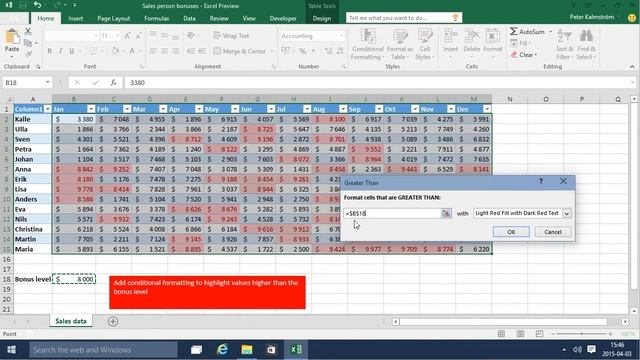Screen dimensions: 640x360
Task: Open the Developer tab
Action: (283, 18)
